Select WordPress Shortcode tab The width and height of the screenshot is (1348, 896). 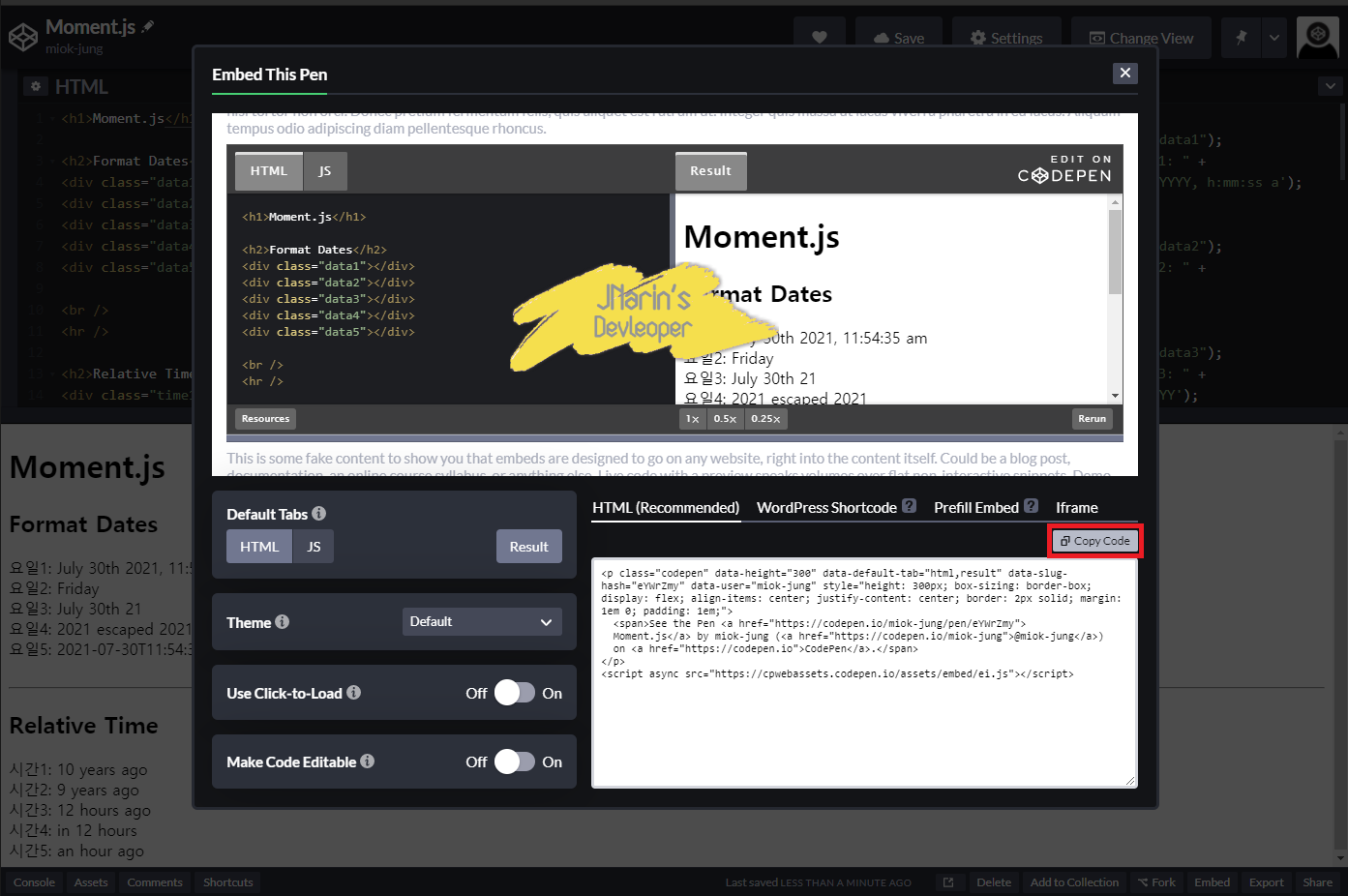pyautogui.click(x=826, y=508)
